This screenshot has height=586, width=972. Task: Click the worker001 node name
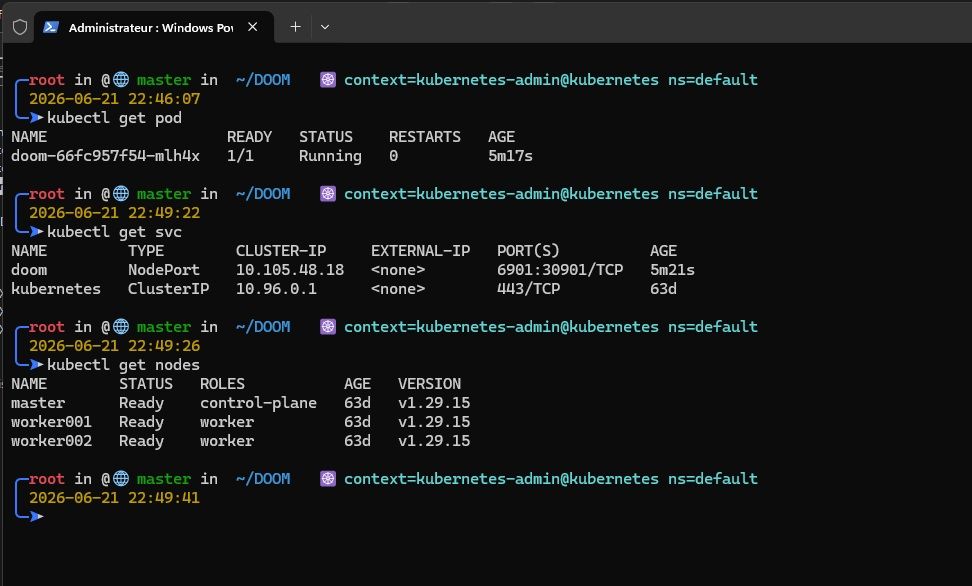51,422
